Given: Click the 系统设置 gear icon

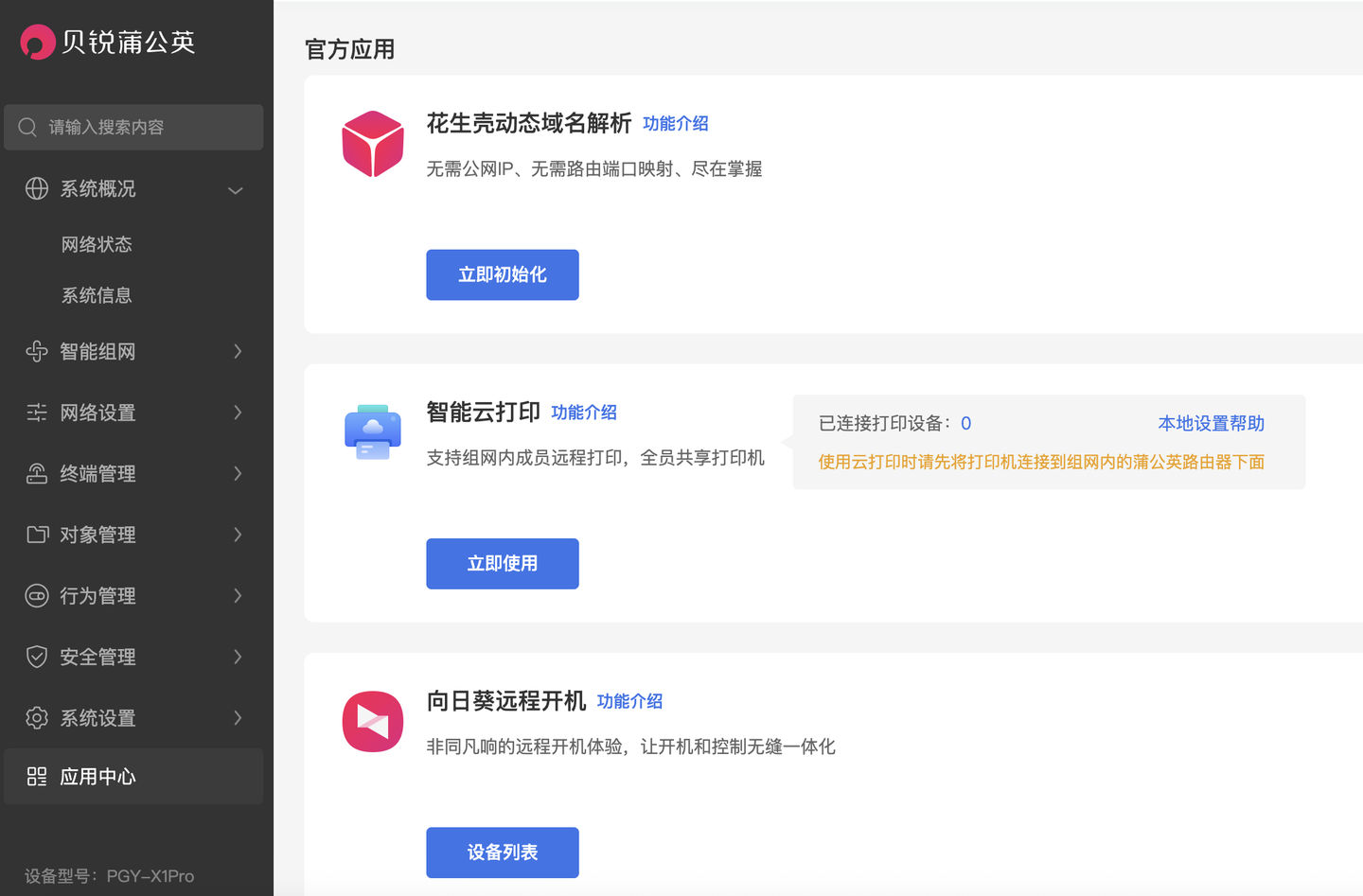Looking at the screenshot, I should (37, 718).
